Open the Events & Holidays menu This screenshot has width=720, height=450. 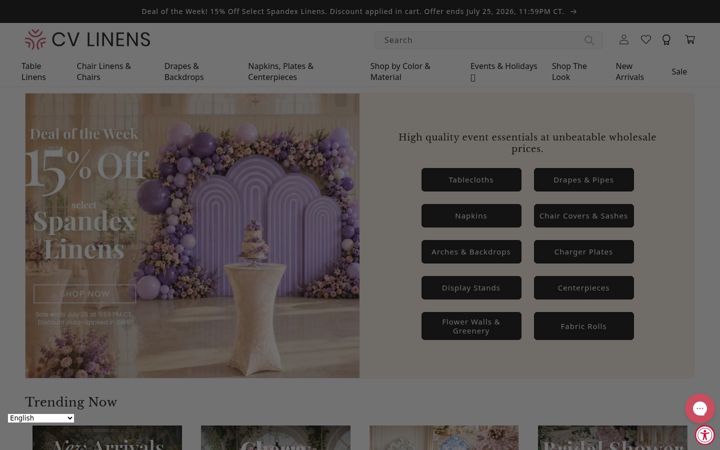click(503, 72)
